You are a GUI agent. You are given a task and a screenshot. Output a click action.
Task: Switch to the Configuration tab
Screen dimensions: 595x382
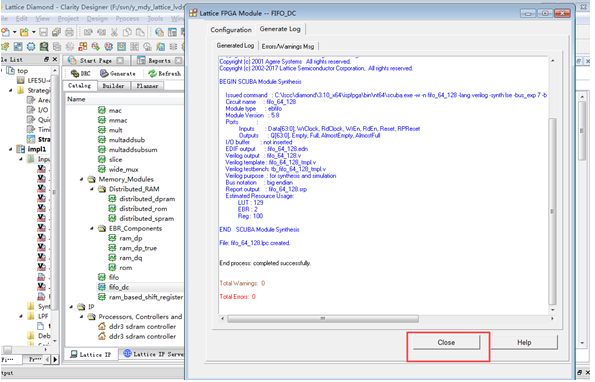tap(231, 30)
